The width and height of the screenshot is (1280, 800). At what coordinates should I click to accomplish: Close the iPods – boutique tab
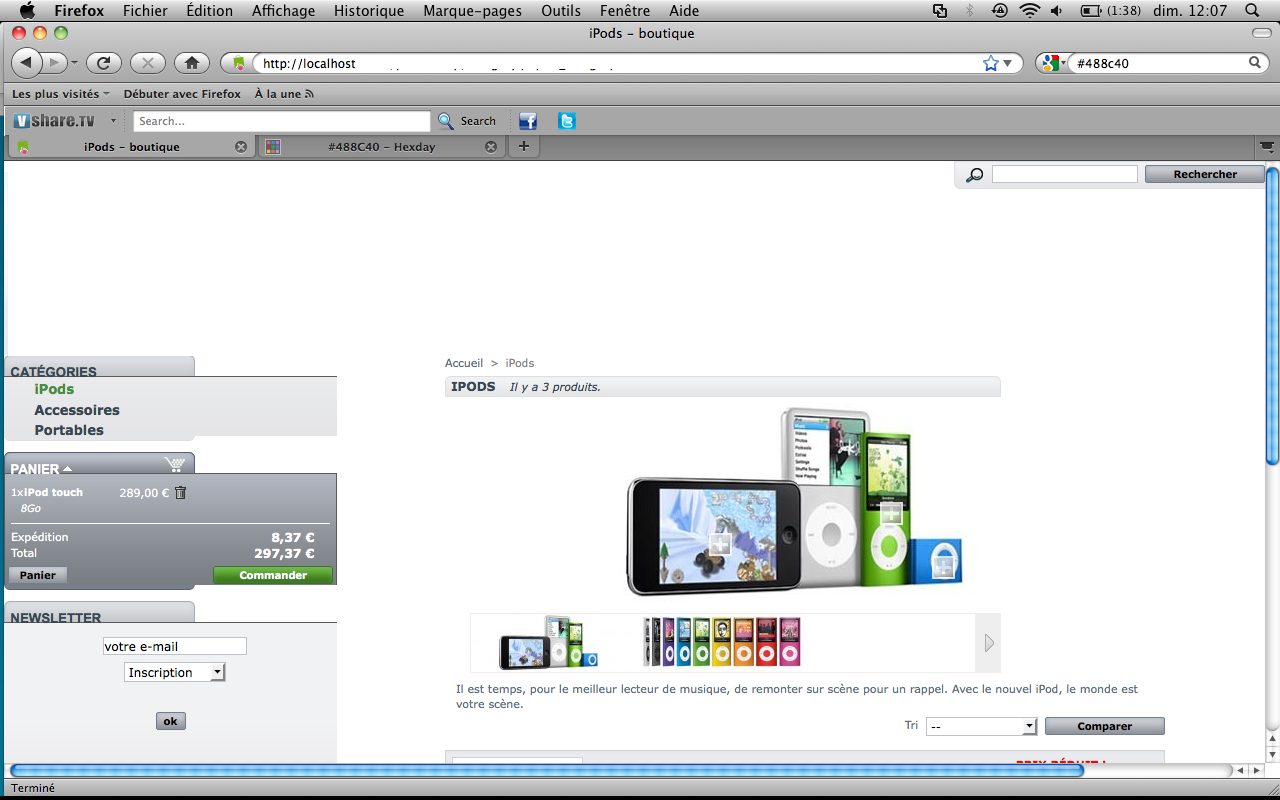tap(240, 147)
